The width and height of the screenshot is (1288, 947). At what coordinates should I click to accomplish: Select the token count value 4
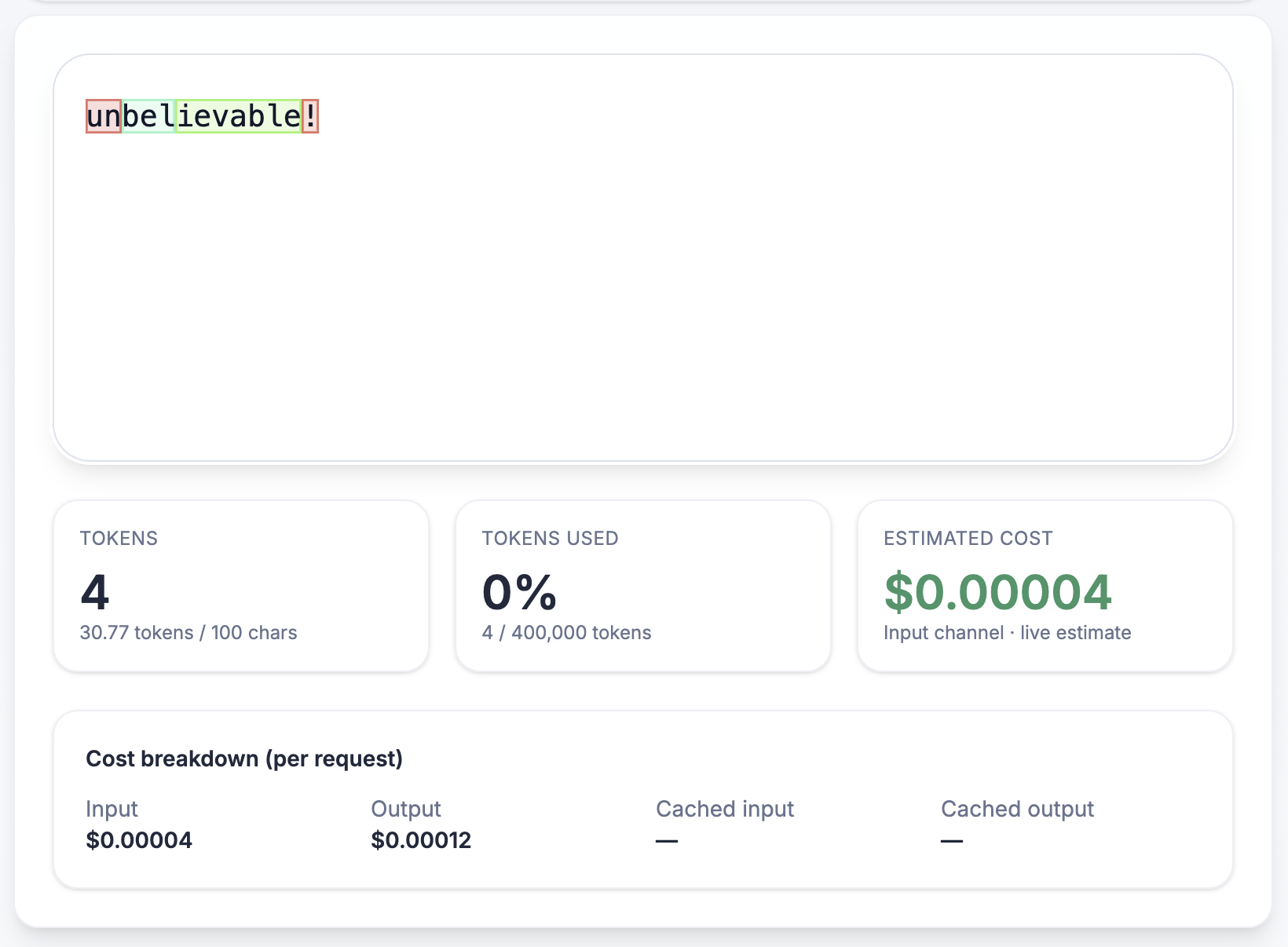(x=95, y=592)
